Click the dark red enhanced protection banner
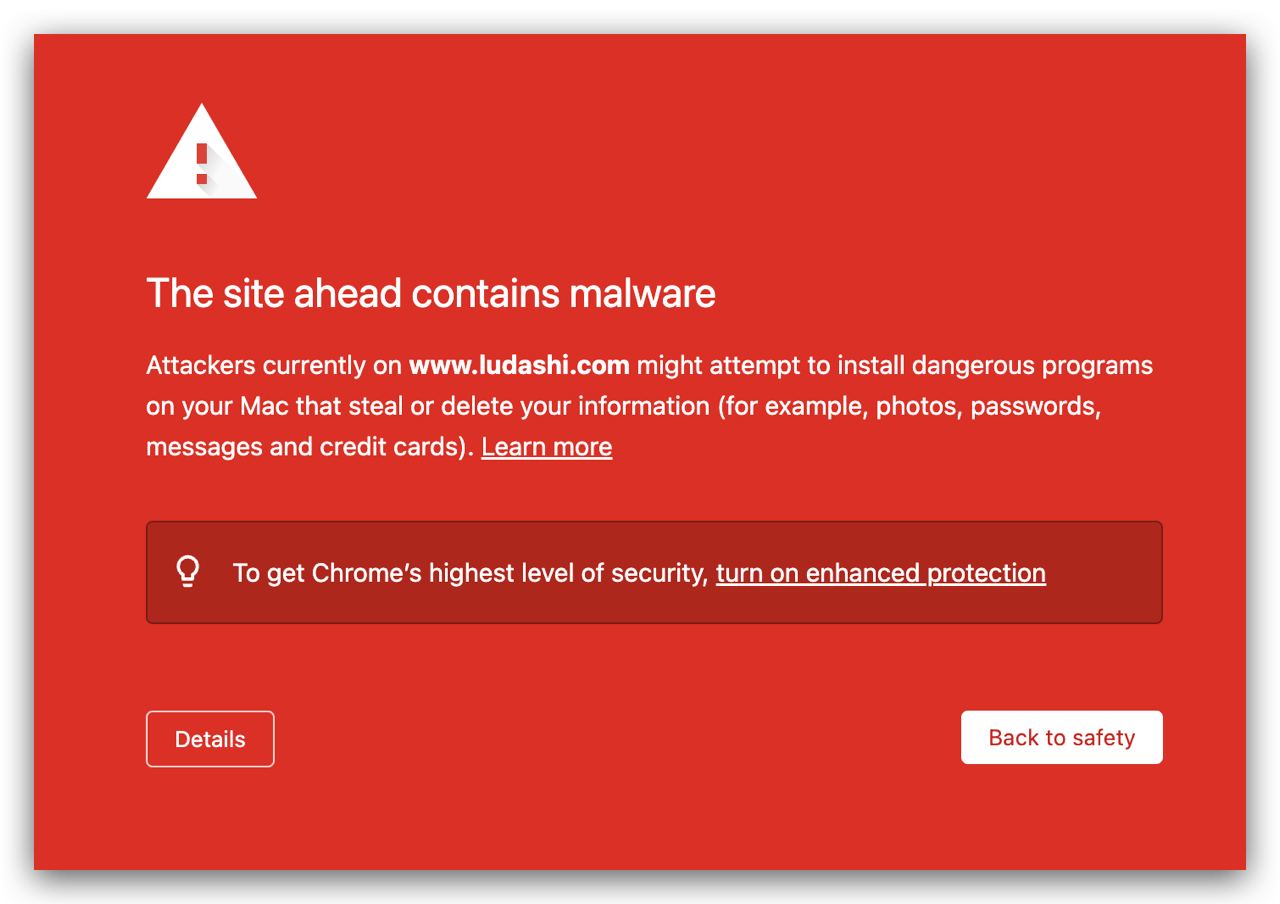The image size is (1280, 904). point(654,572)
